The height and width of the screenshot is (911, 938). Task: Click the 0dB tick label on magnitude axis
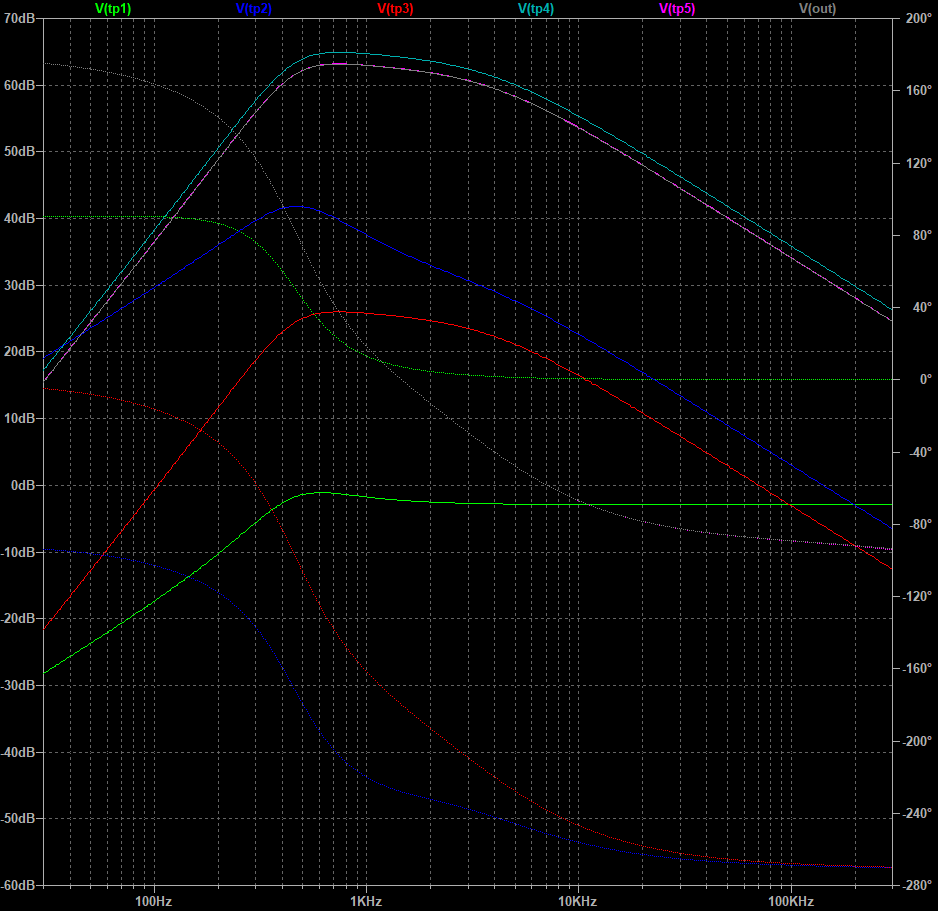pos(24,485)
